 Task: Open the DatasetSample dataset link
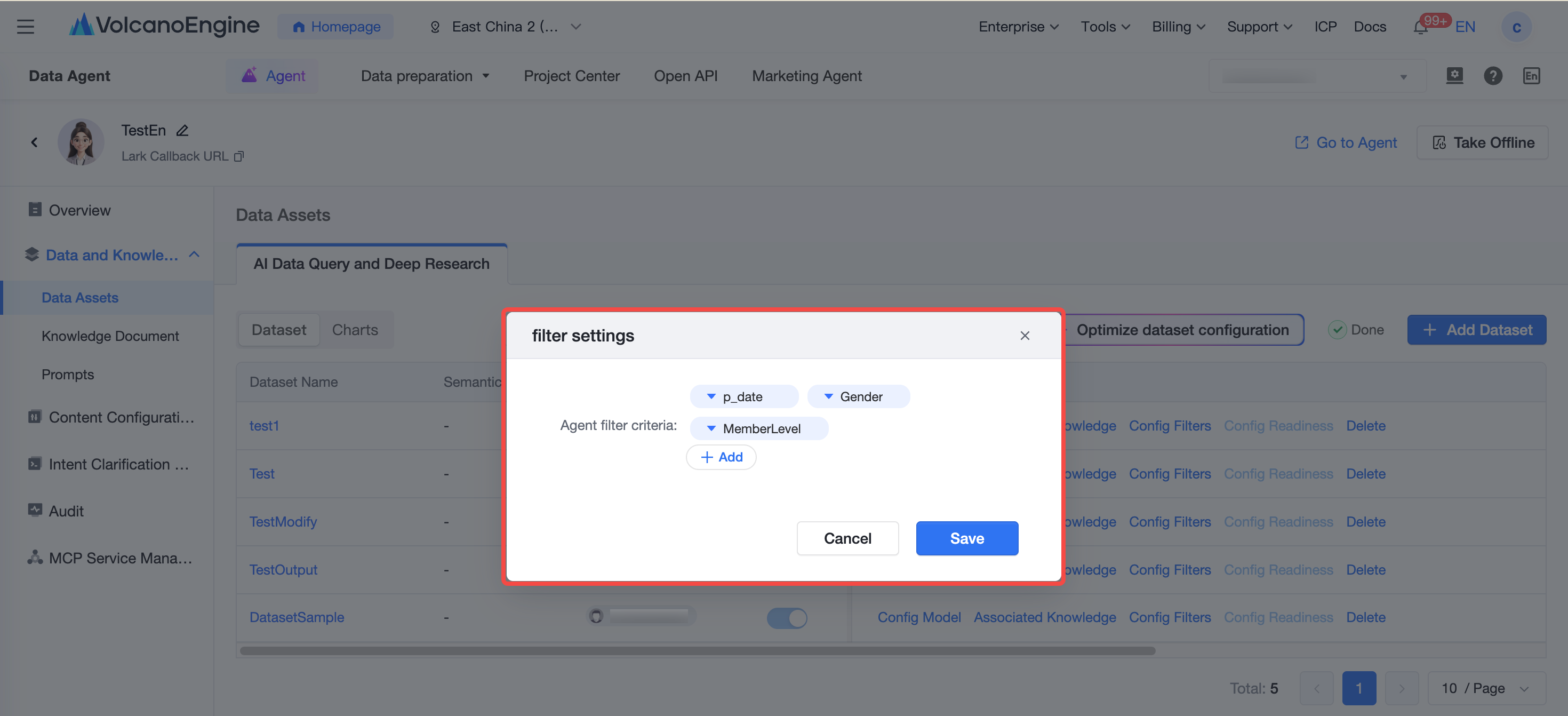297,617
